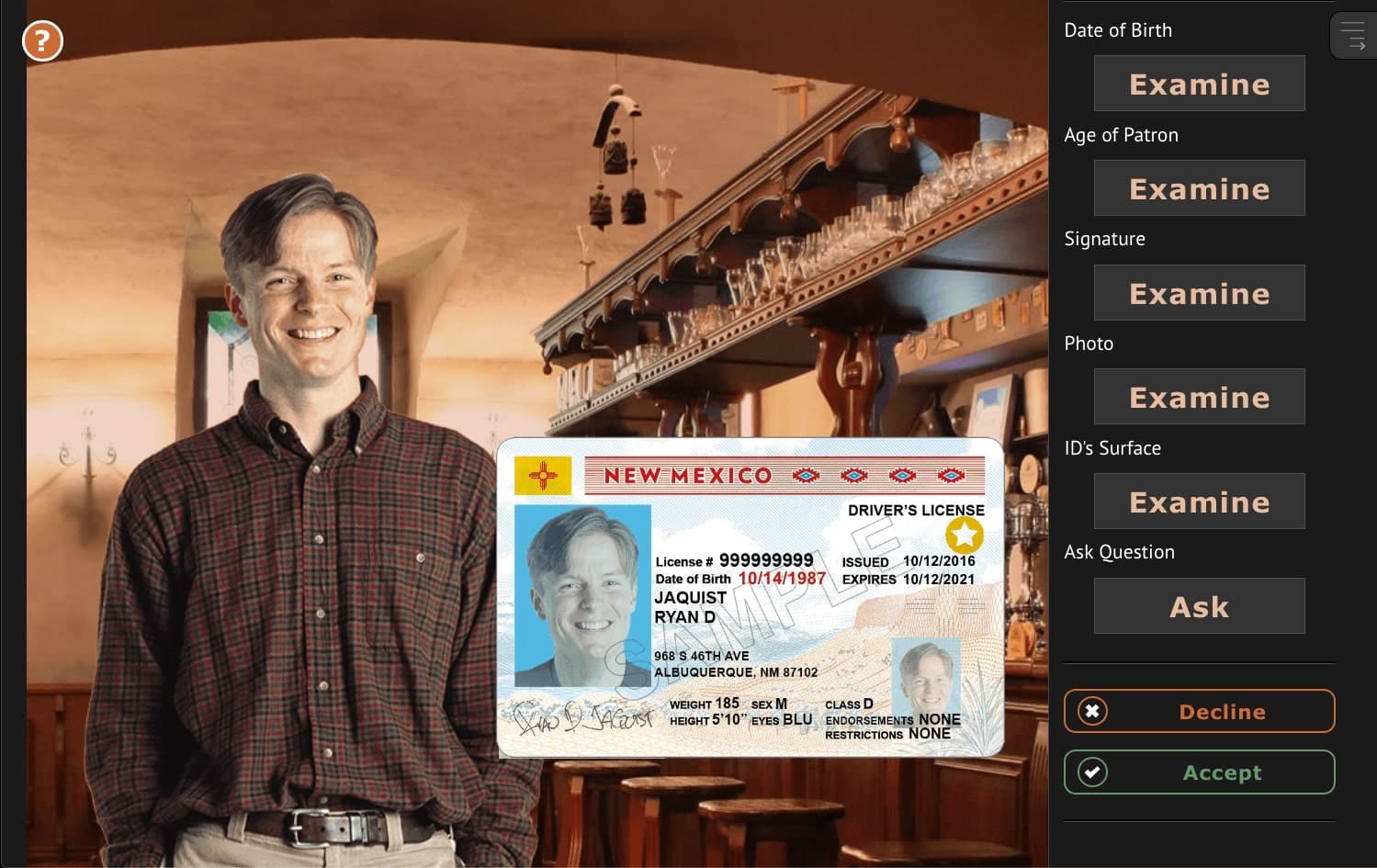Click the expiration date 10/12/2021 on the ID
Image resolution: width=1377 pixels, height=868 pixels.
[x=938, y=580]
